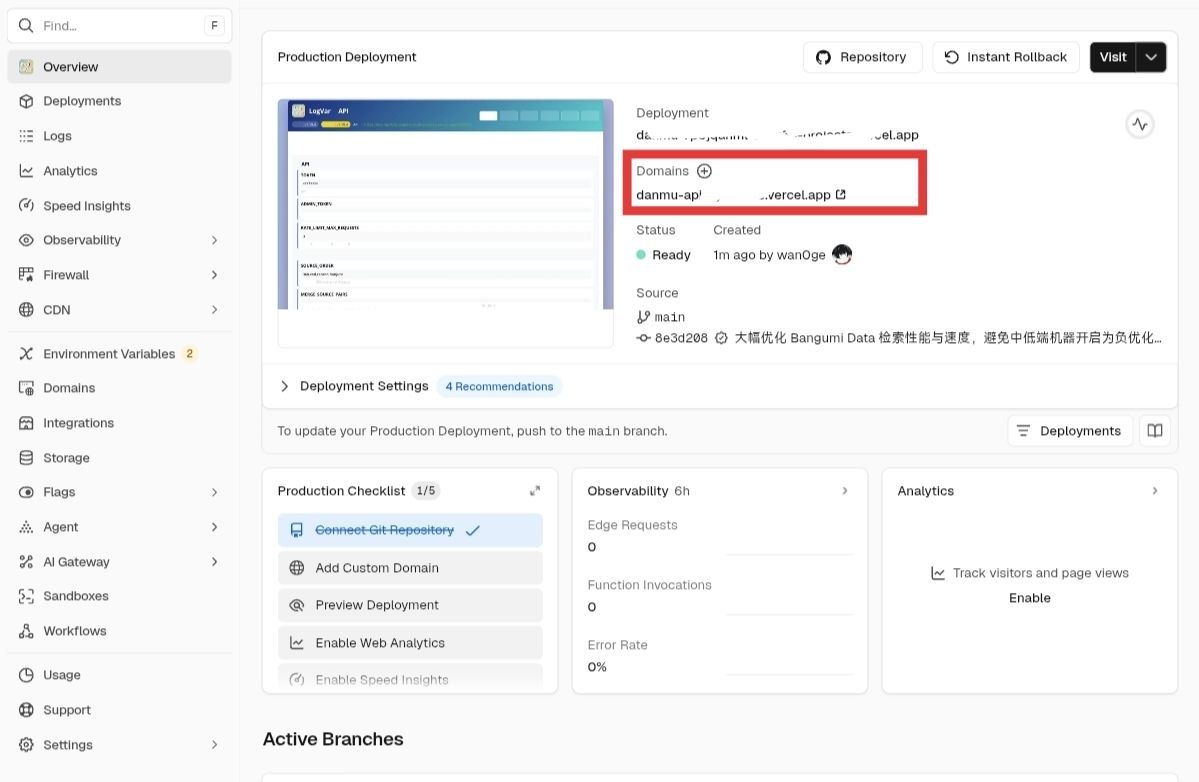This screenshot has width=1199, height=782.
Task: Click Instant Rollback button
Action: coord(1006,57)
